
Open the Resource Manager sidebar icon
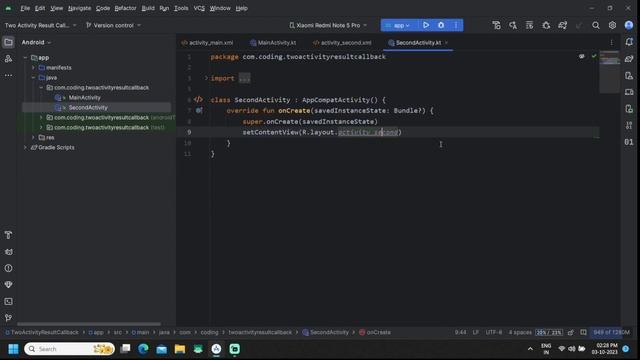pyautogui.click(x=8, y=59)
